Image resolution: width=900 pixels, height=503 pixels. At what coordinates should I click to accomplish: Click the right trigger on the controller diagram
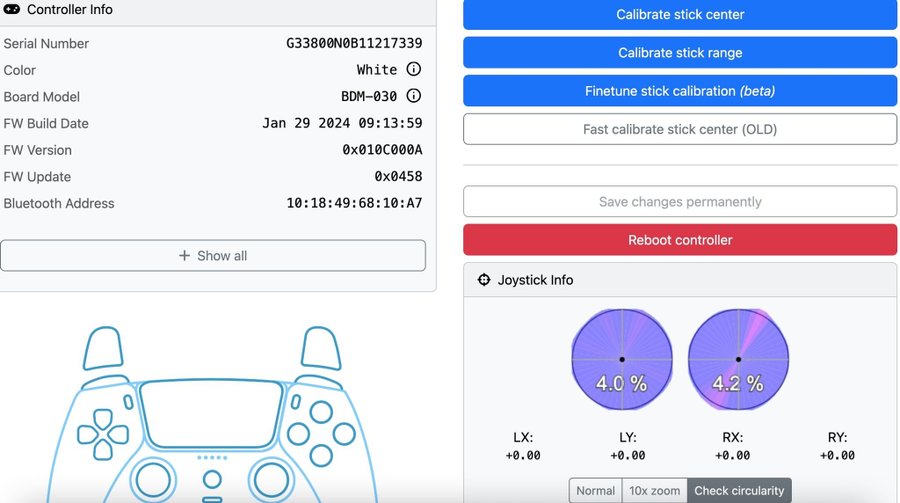[321, 348]
